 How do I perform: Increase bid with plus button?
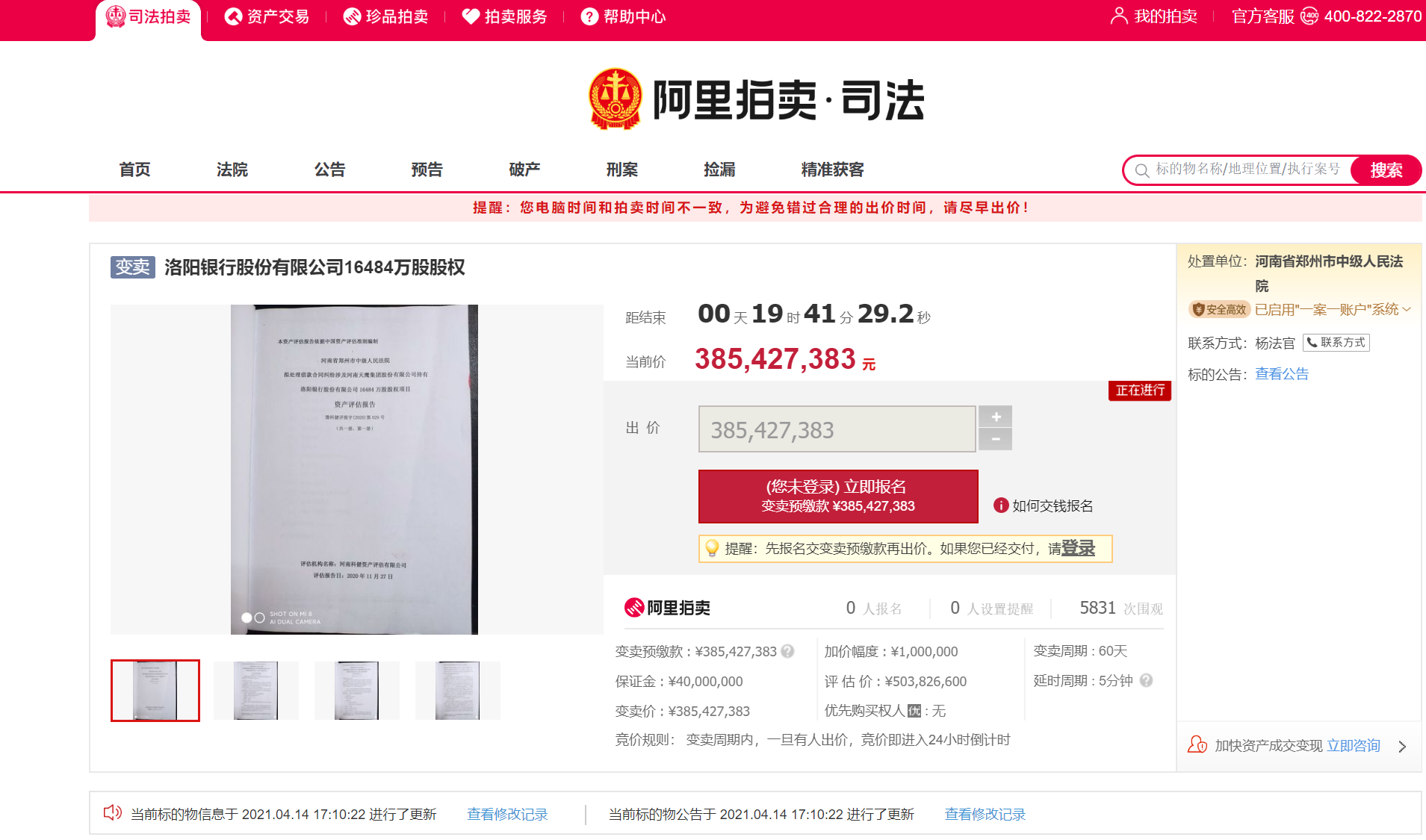(x=996, y=417)
